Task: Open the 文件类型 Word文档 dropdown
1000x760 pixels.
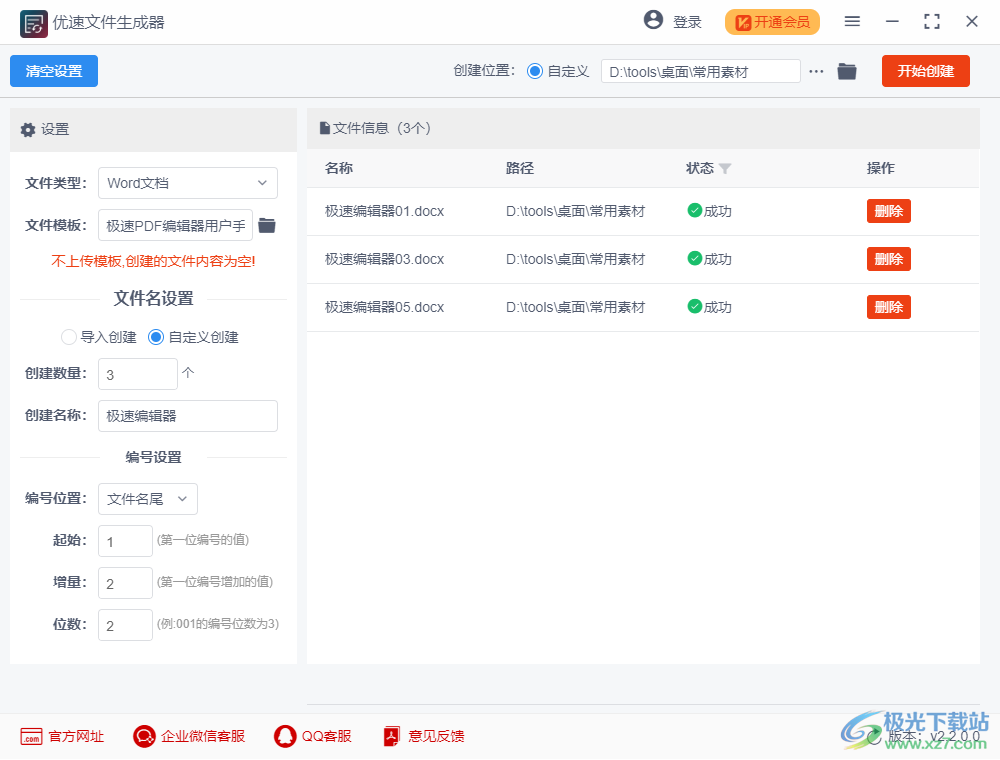Action: tap(188, 183)
